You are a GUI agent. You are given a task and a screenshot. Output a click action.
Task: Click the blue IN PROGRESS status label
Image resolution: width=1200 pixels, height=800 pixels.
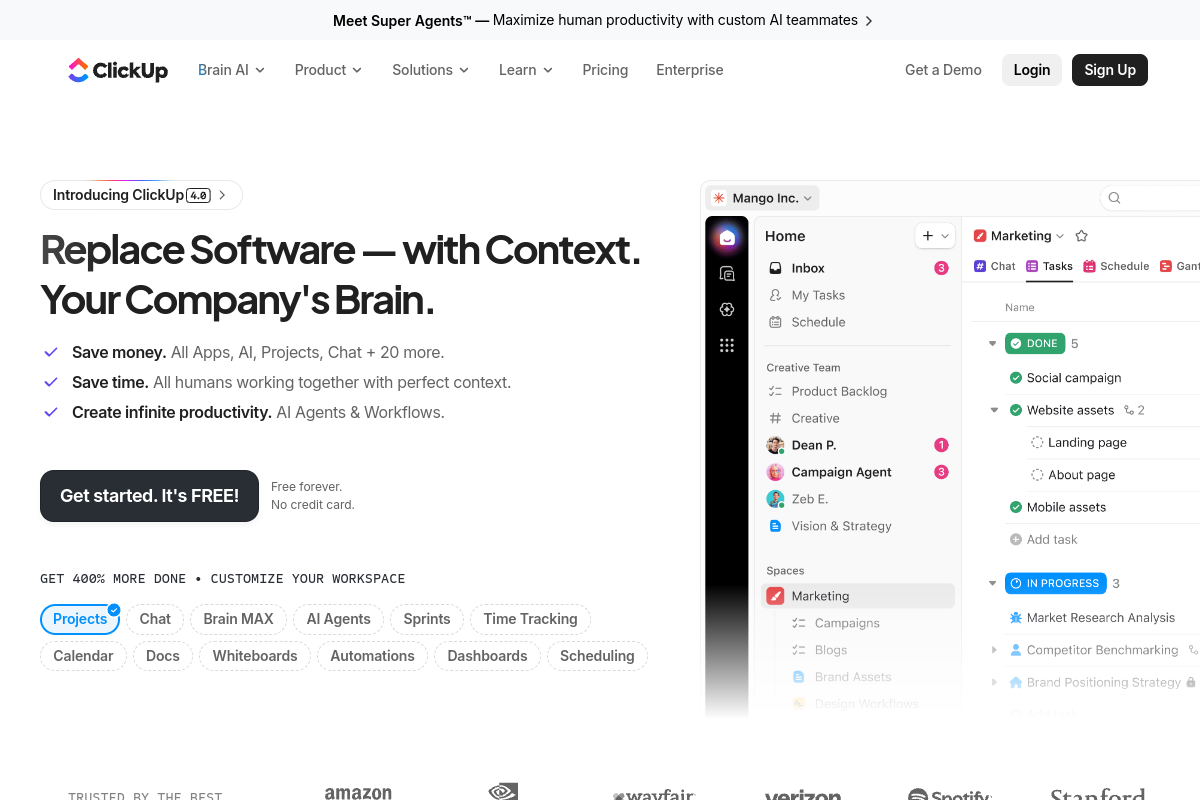tap(1056, 583)
